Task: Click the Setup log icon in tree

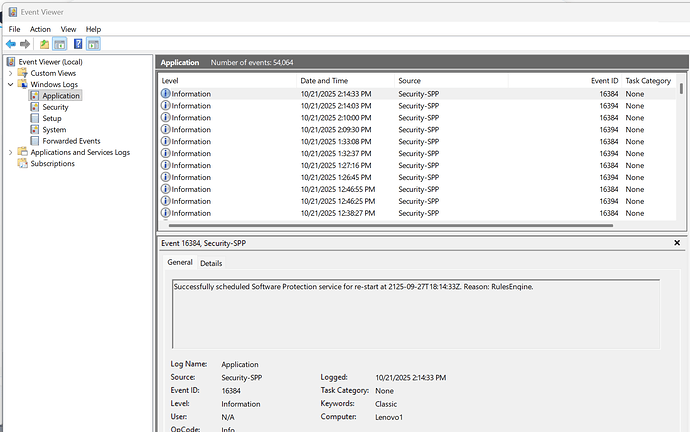Action: click(34, 118)
